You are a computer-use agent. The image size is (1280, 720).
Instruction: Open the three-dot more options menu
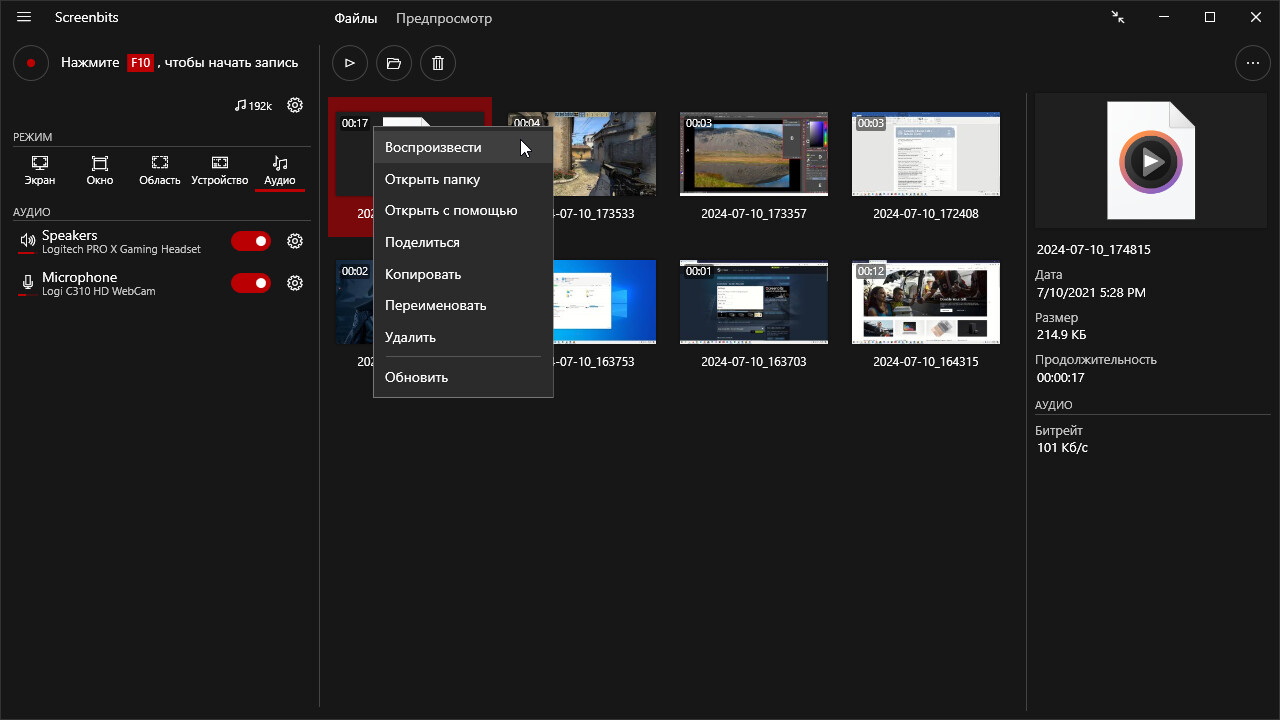click(1253, 63)
